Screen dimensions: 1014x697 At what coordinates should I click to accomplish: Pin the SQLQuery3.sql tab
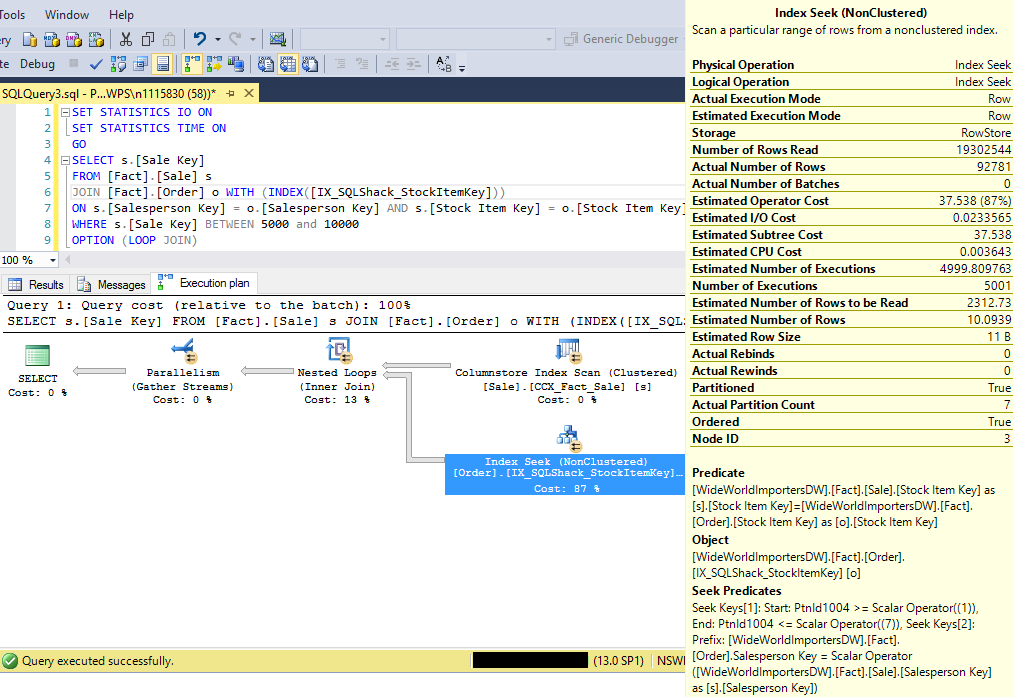[x=230, y=93]
